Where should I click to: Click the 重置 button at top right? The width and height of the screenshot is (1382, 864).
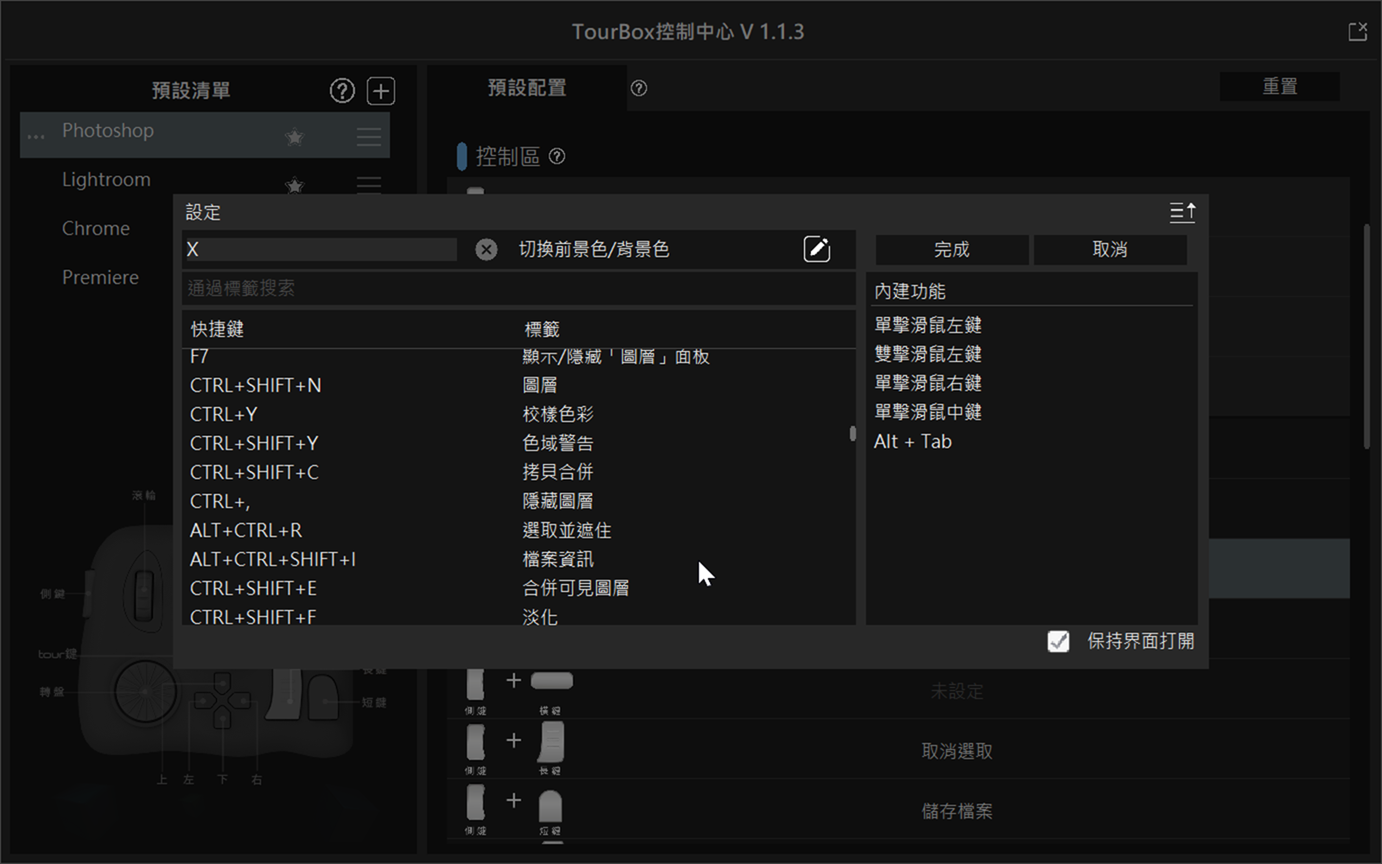[1280, 86]
